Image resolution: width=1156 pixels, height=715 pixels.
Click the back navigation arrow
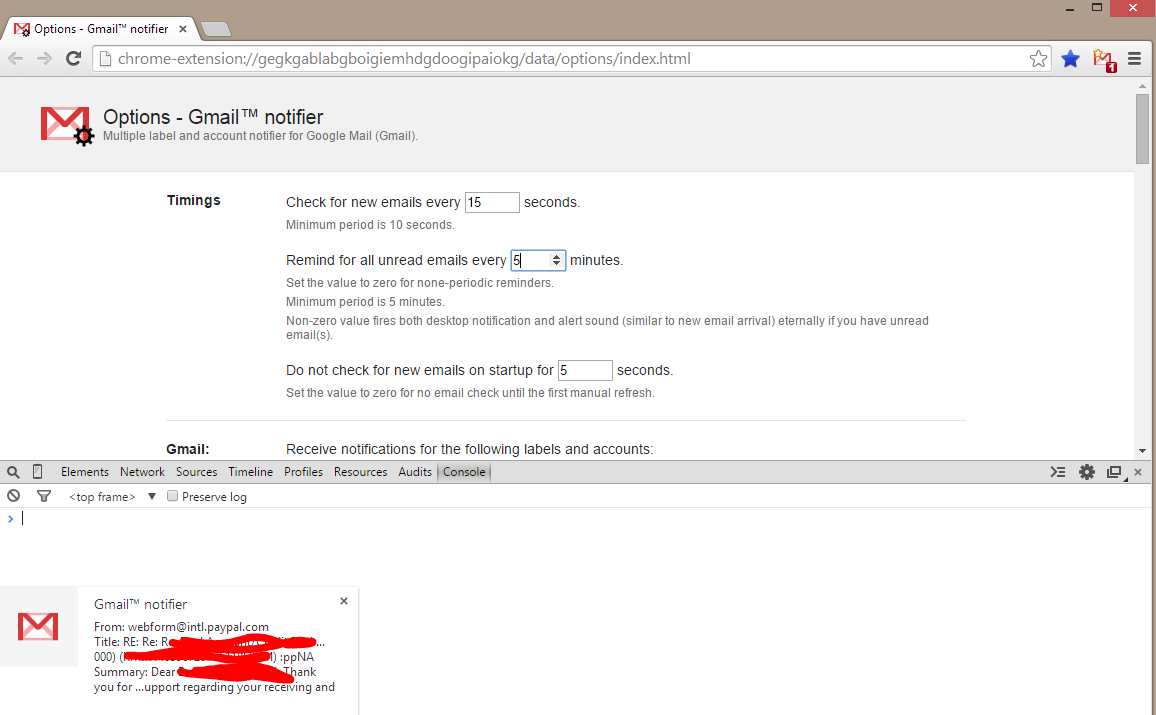tap(15, 58)
